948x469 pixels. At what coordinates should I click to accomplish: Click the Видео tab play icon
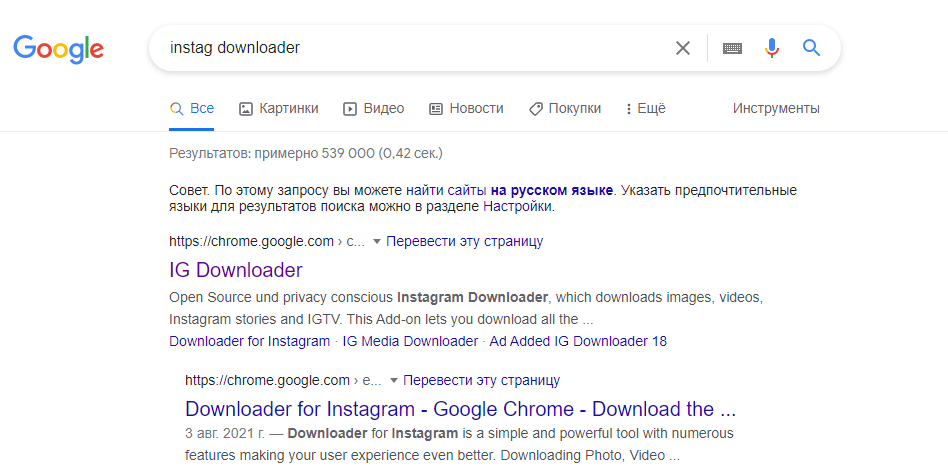pyautogui.click(x=349, y=109)
